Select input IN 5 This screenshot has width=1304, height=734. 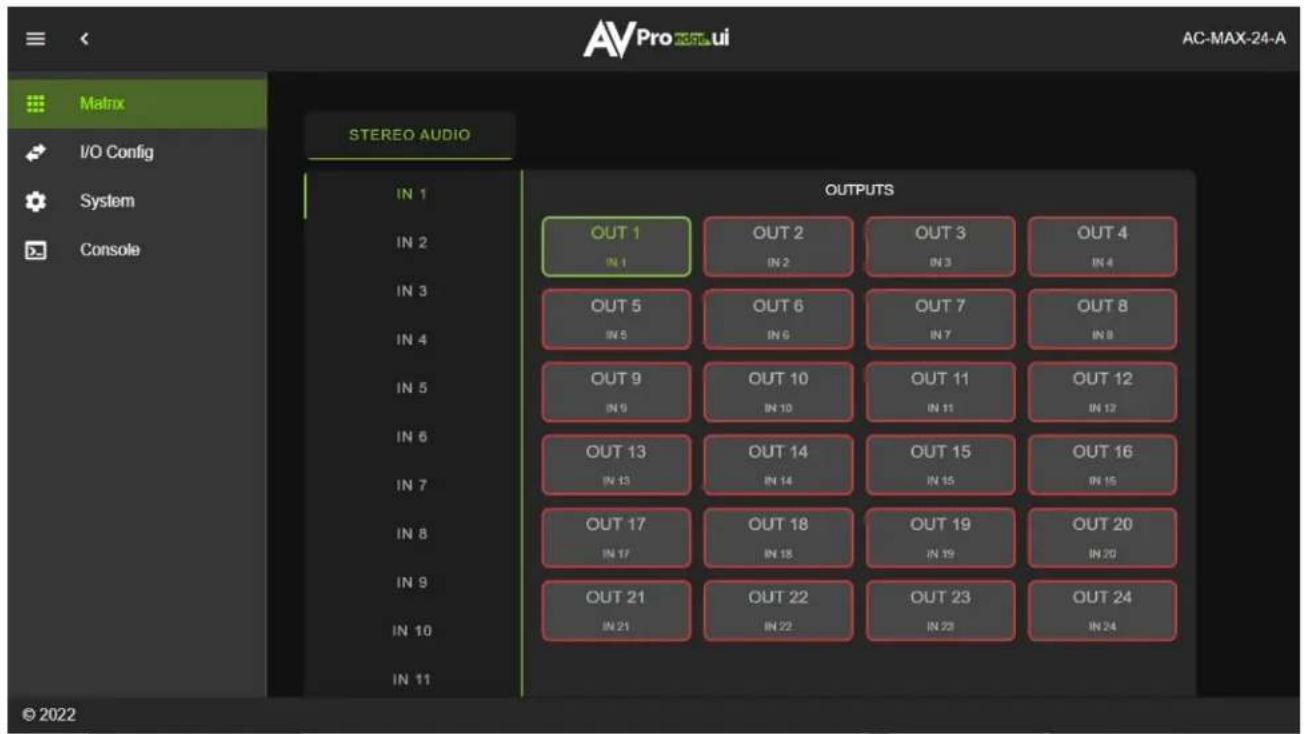tap(412, 388)
